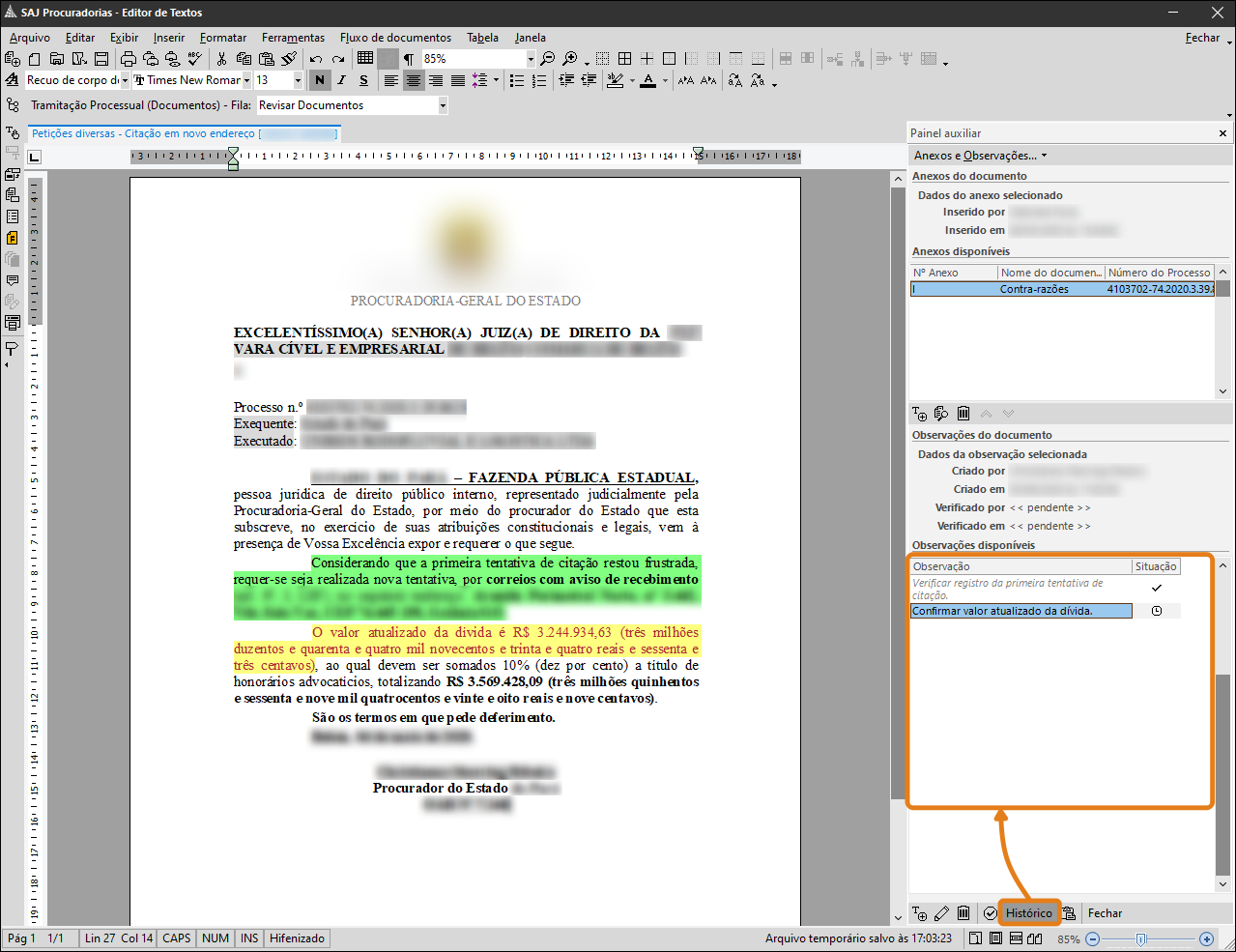Toggle the paragraph marks pilcrow button
This screenshot has width=1236, height=952.
tap(409, 59)
